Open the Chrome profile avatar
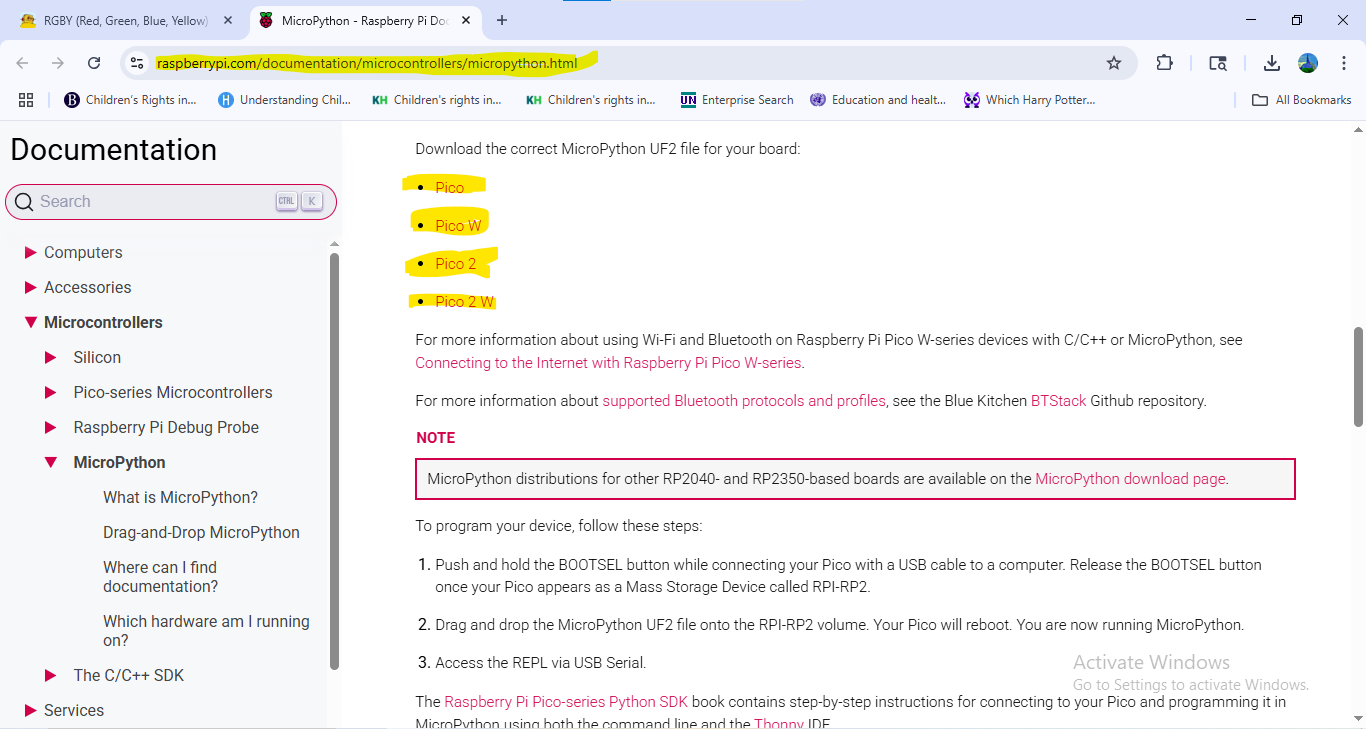 click(x=1308, y=63)
